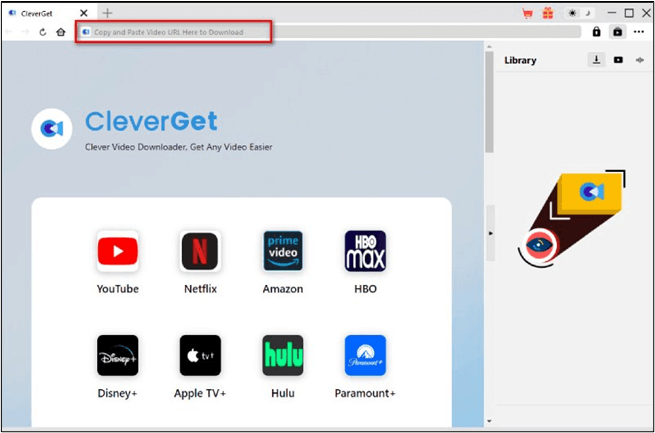Click the video URL address field
This screenshot has width=655, height=433.
(329, 32)
